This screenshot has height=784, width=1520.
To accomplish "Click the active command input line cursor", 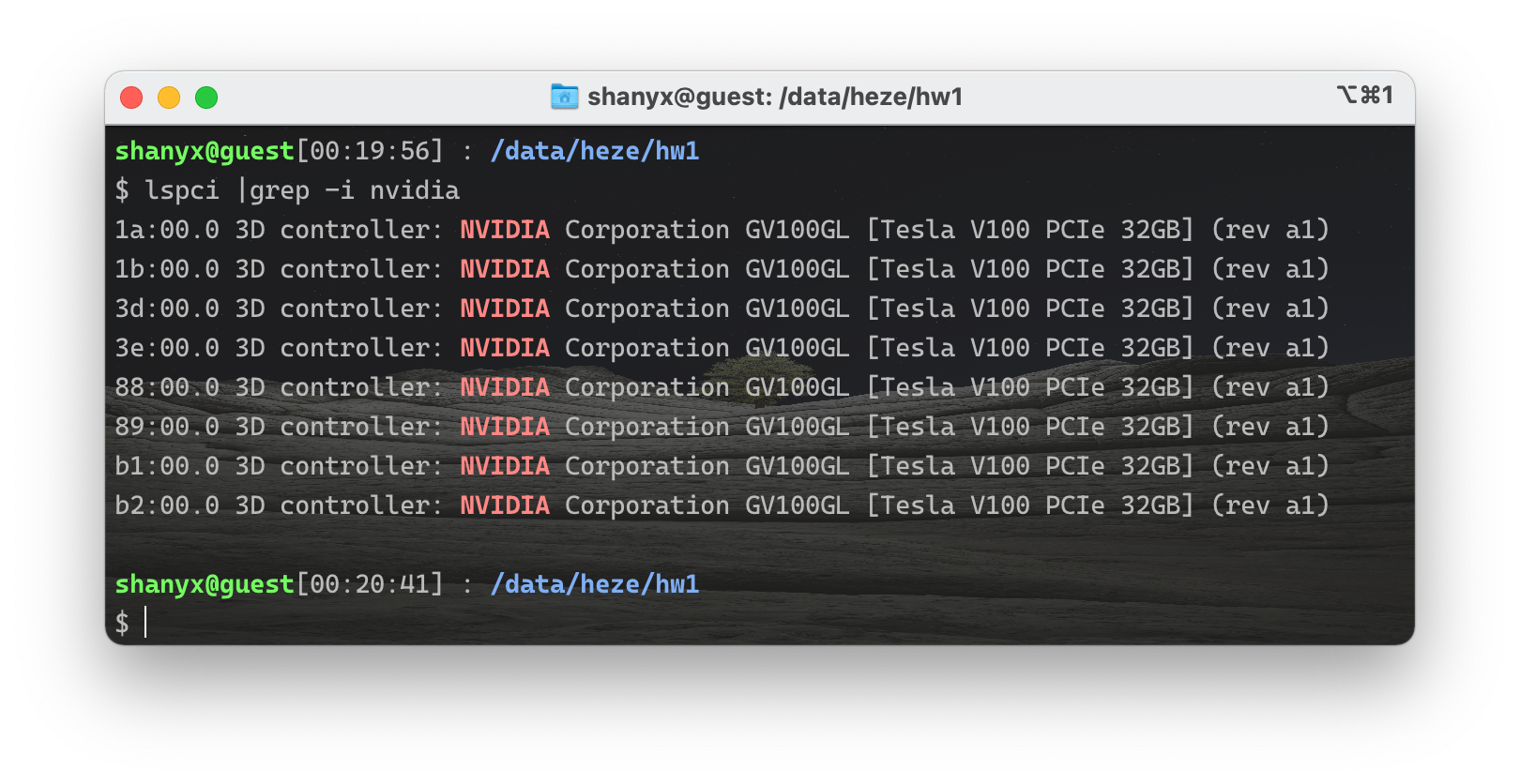I will [x=145, y=623].
